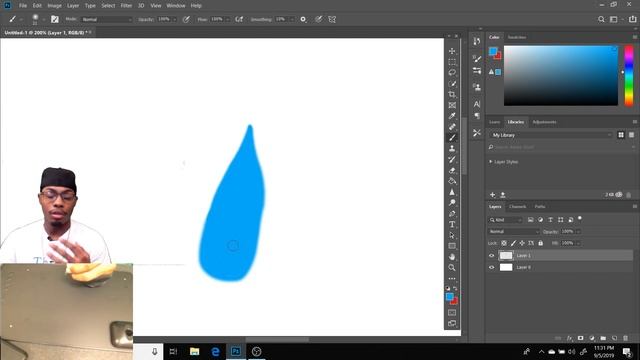This screenshot has width=640, height=360.
Task: Select the Clone Stamp tool
Action: (452, 149)
